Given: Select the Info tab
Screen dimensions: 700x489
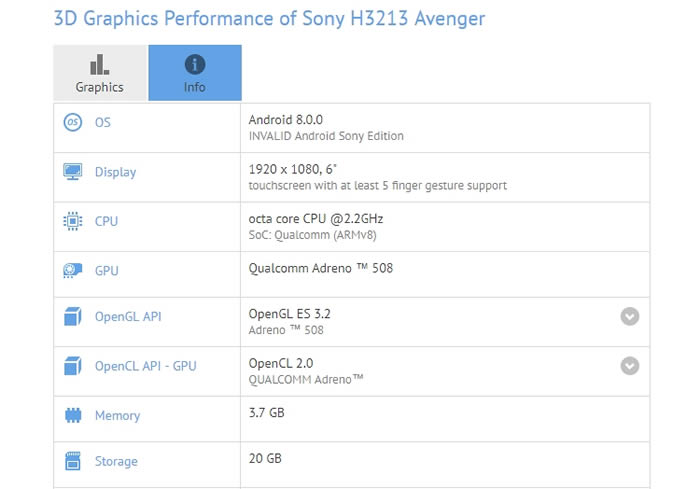Looking at the screenshot, I should point(194,74).
